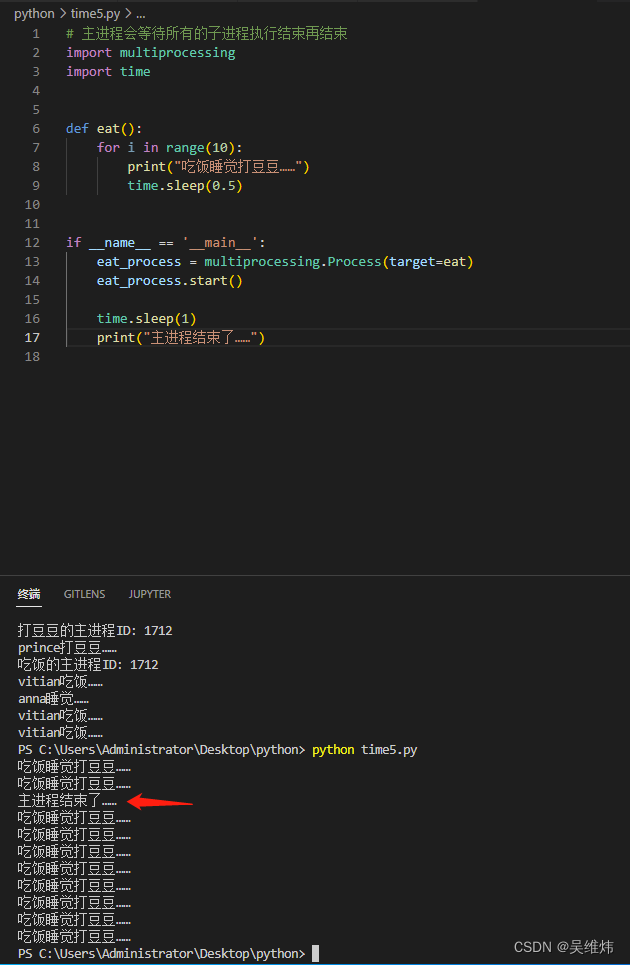Click the time5.py breadcrumb item
The height and width of the screenshot is (965, 630).
95,14
